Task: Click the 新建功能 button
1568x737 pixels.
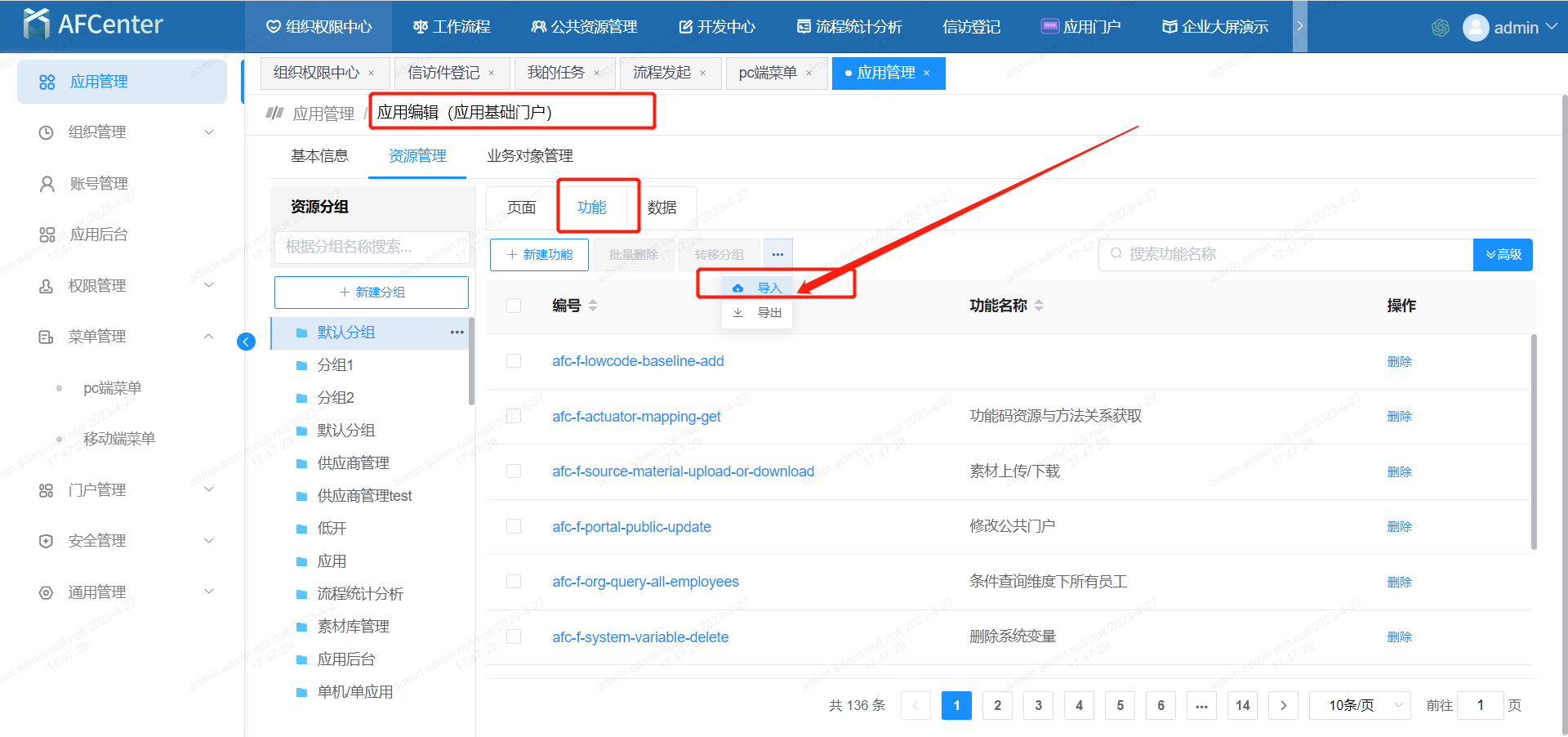Action: point(539,255)
